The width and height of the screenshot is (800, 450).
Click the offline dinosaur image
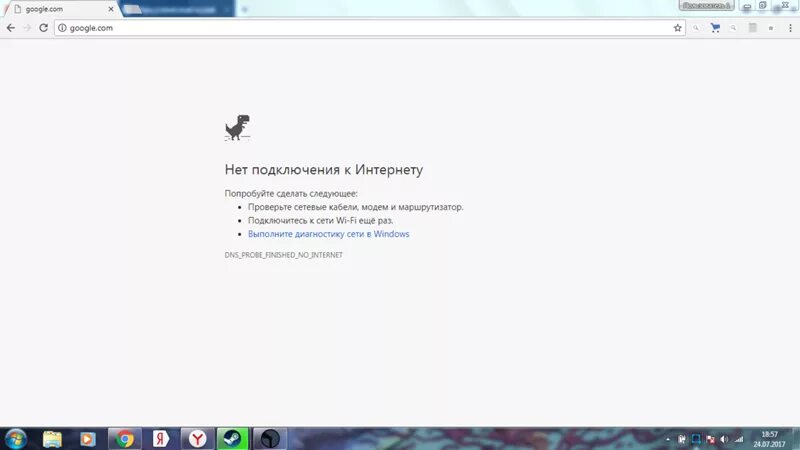237,128
